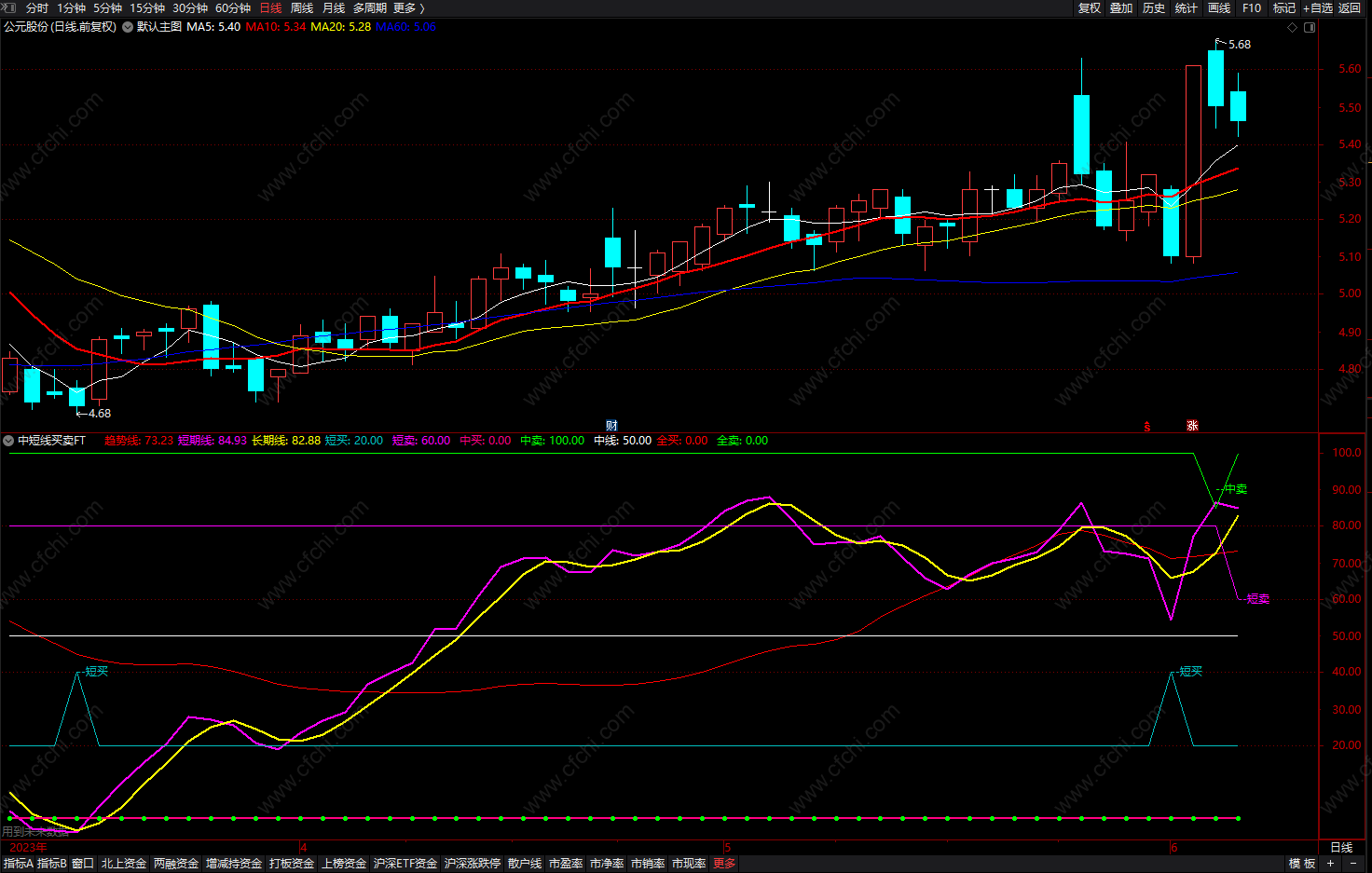Click the 涨 marker on the chart

click(1192, 426)
